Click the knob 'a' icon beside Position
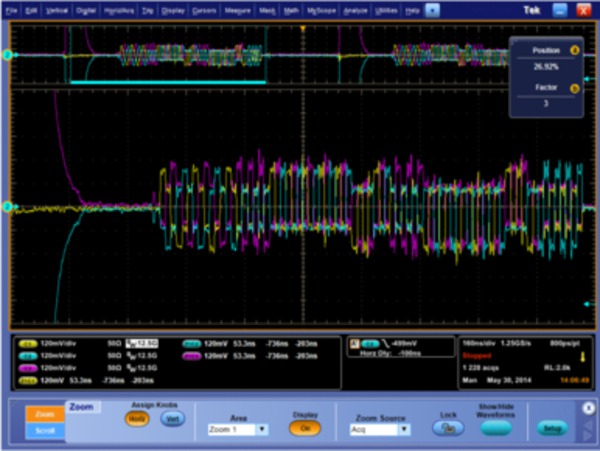Screen dimensions: 600x451 click(575, 48)
